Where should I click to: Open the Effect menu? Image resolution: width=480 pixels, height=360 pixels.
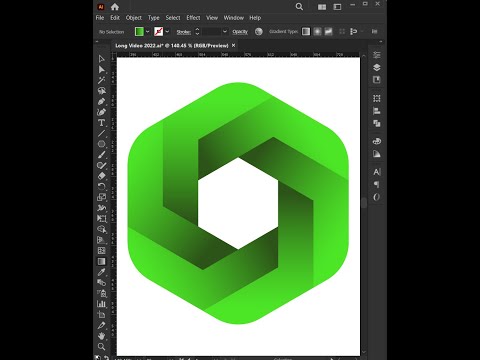click(193, 18)
